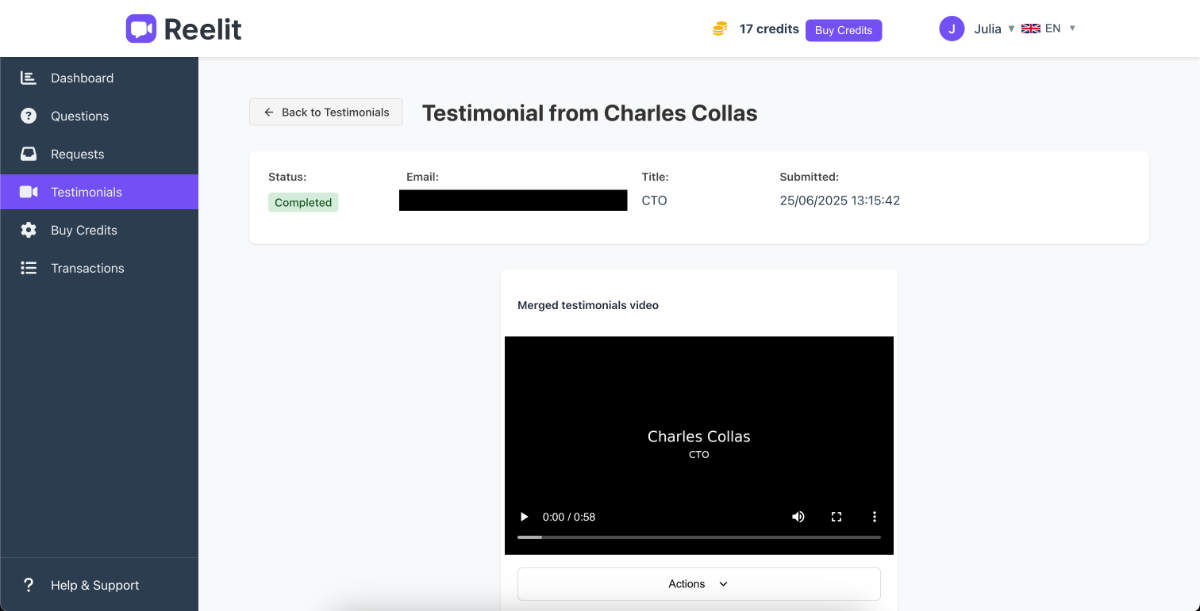Image resolution: width=1200 pixels, height=611 pixels.
Task: Open Help & Support in sidebar
Action: click(x=94, y=585)
